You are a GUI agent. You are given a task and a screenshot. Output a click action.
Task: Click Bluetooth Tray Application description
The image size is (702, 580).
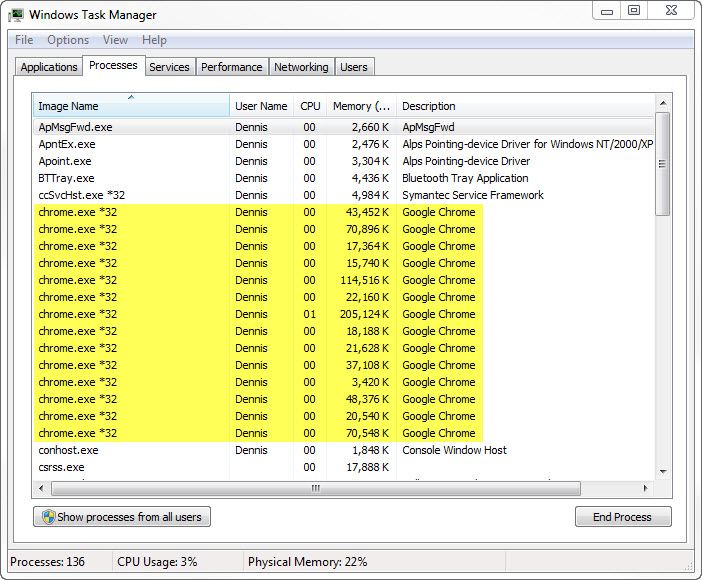[x=465, y=178]
